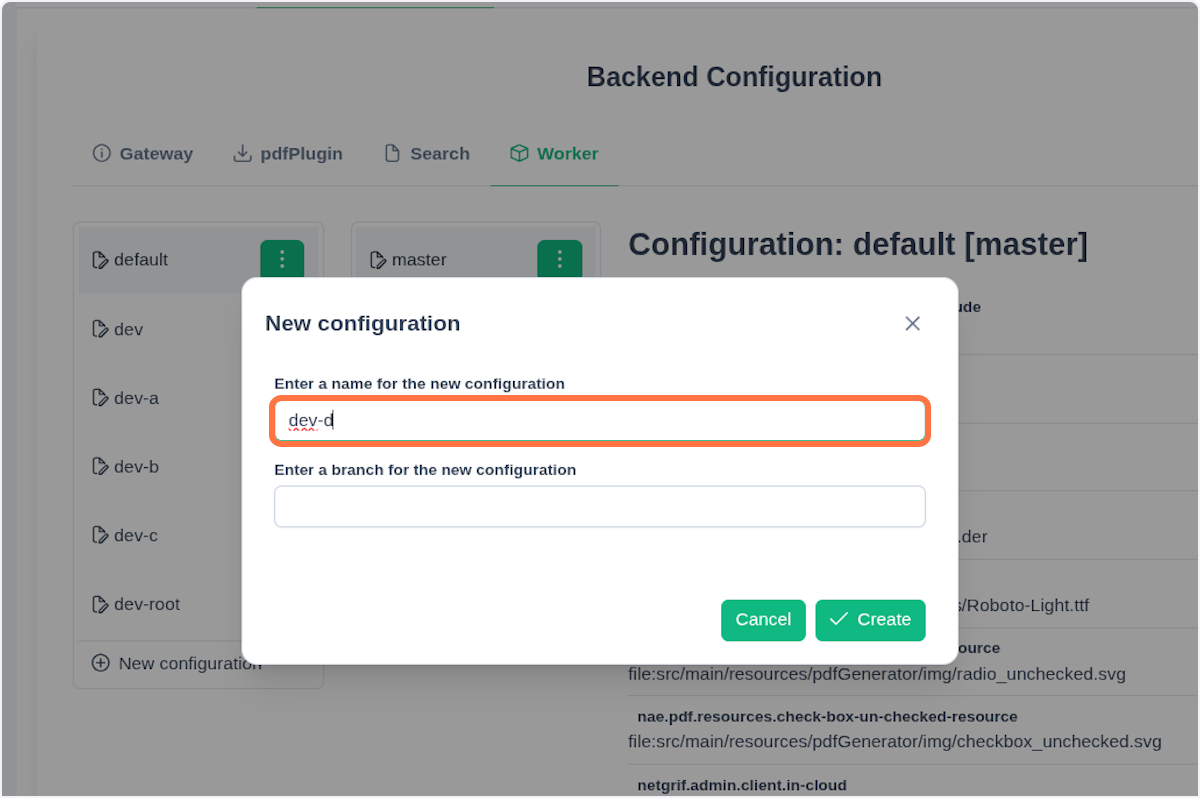Close the New configuration dialog with the X
Viewport: 1200px width, 798px height.
(x=911, y=323)
